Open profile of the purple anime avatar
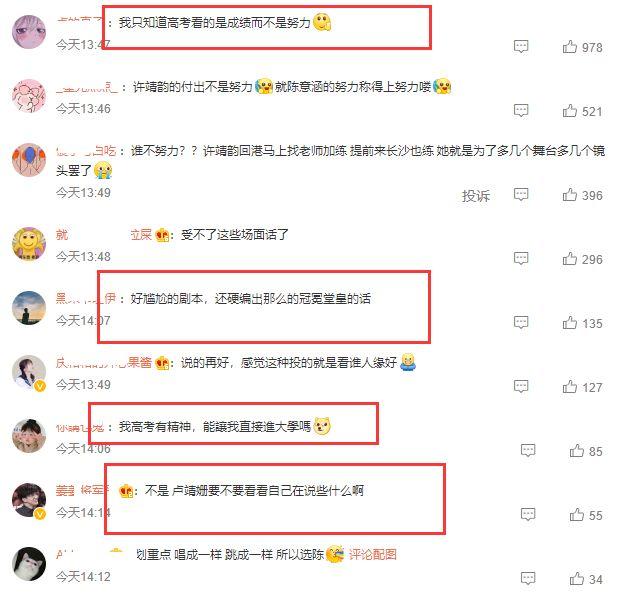 [29, 32]
